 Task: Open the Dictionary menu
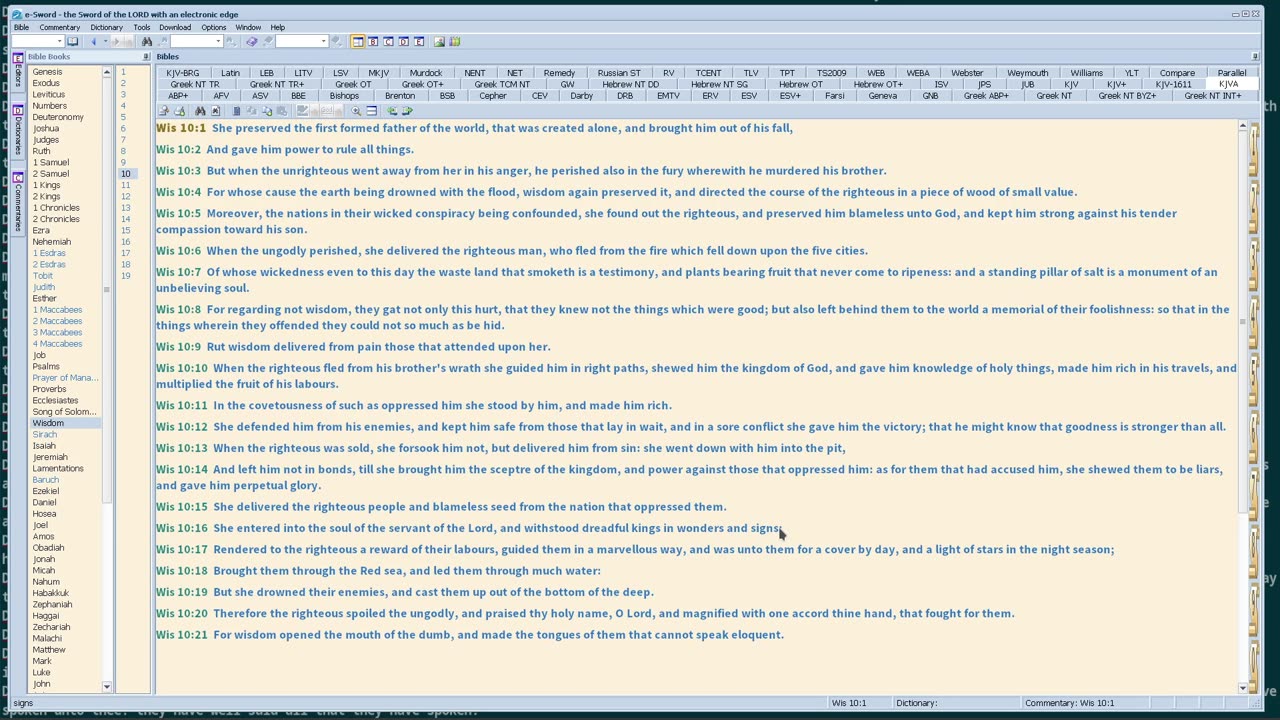106,27
